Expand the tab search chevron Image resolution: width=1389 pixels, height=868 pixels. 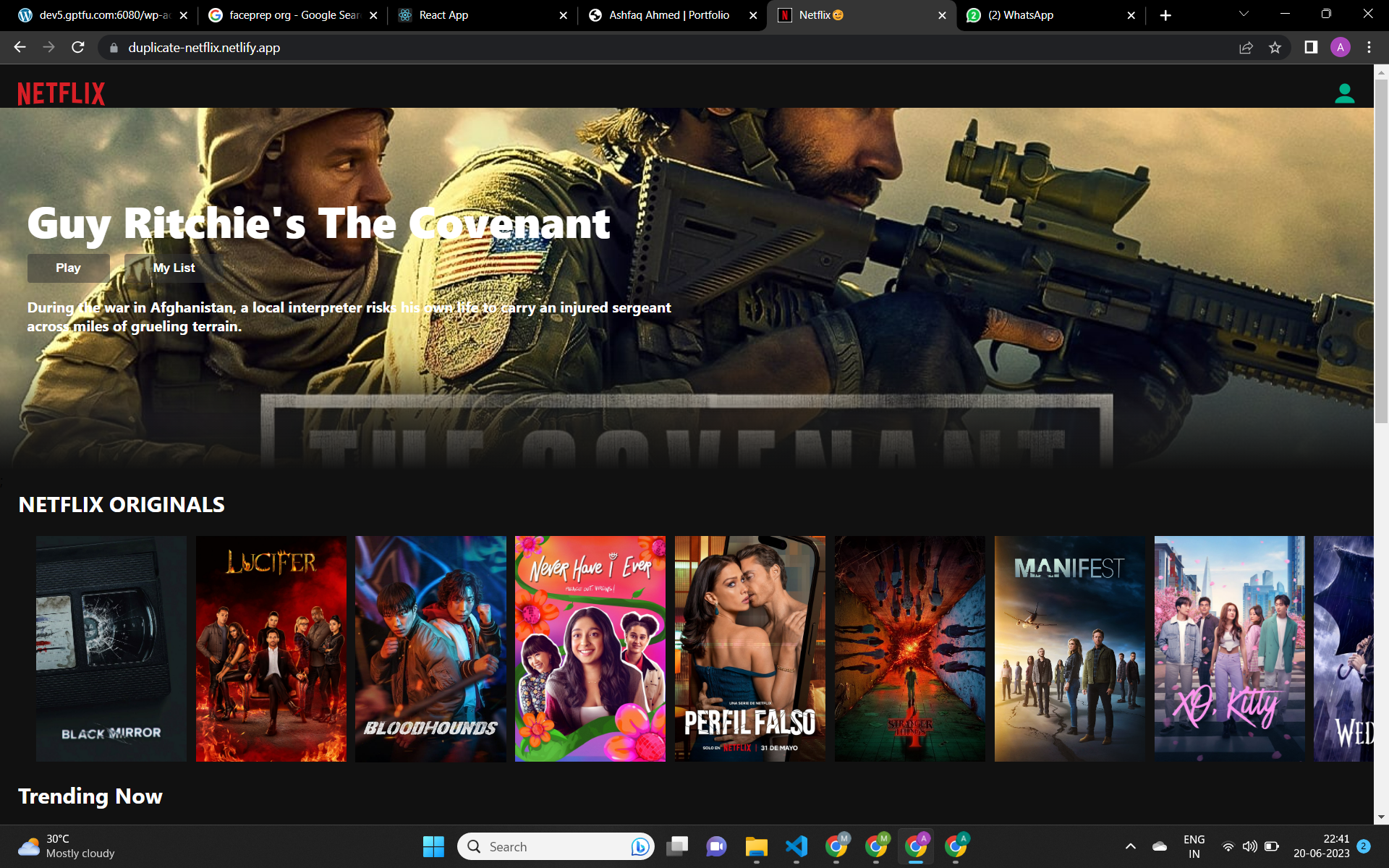pos(1244,14)
